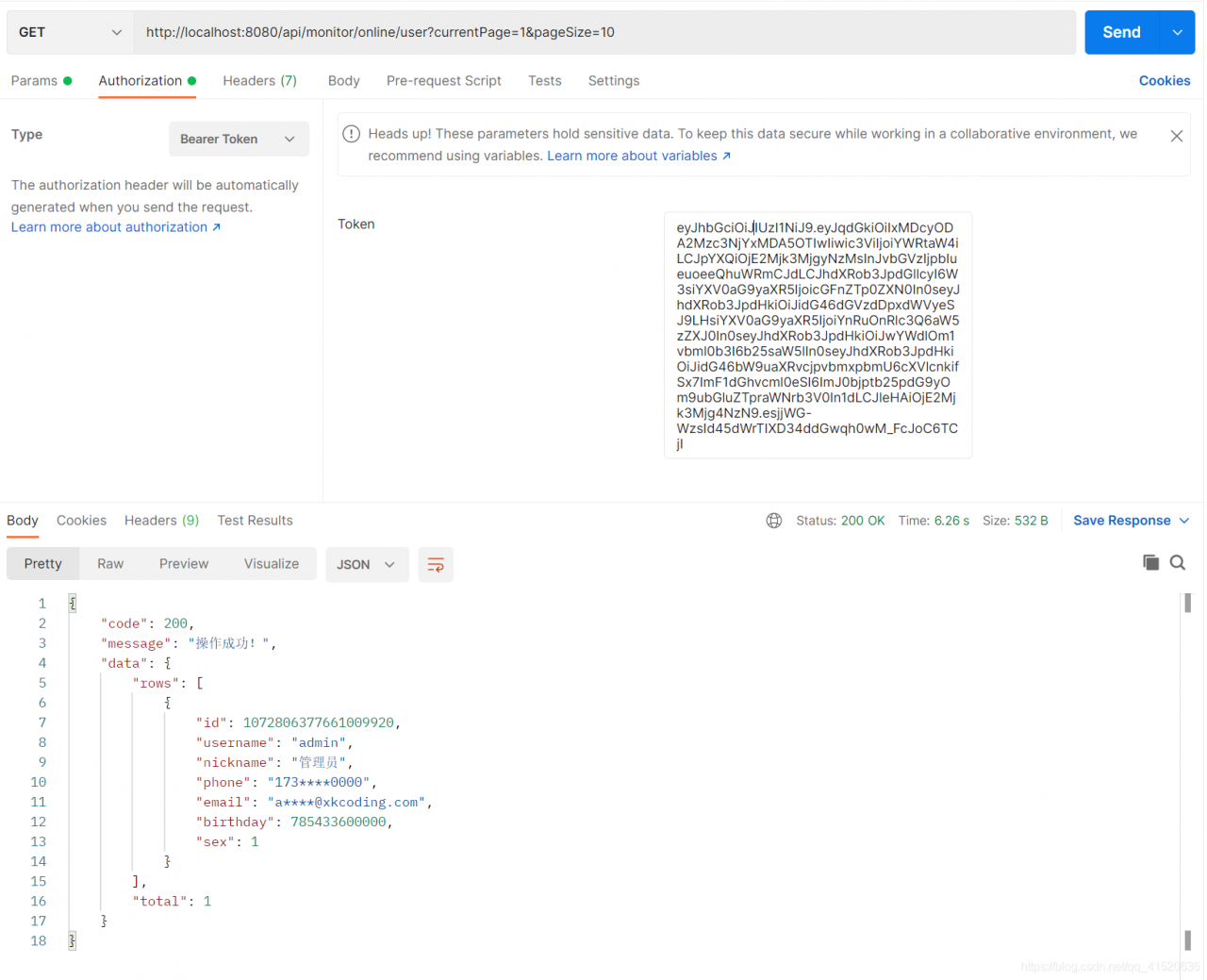1207x980 pixels.
Task: Change the JSON response format dropdown
Action: (367, 565)
